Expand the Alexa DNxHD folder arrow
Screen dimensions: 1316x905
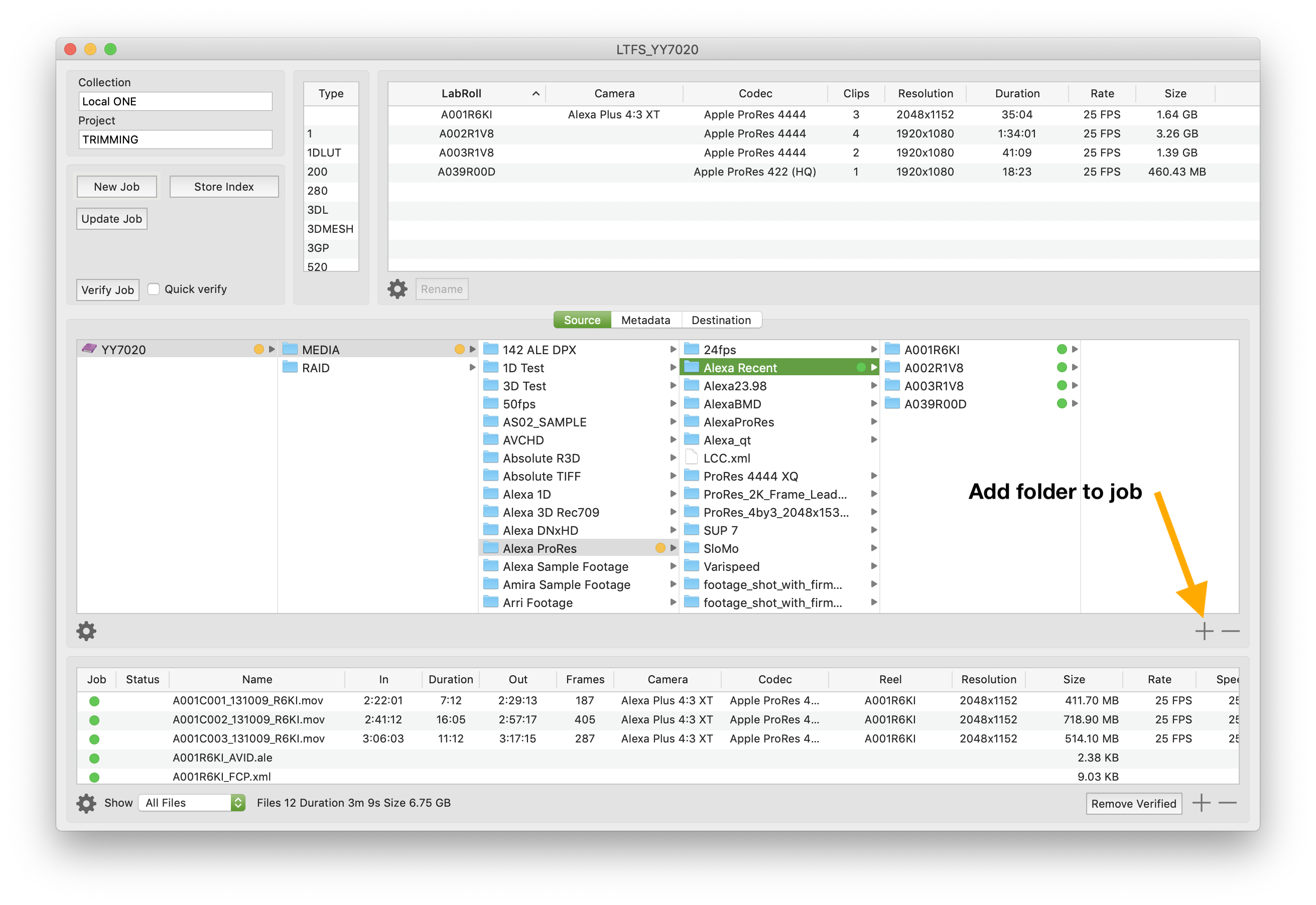[673, 530]
